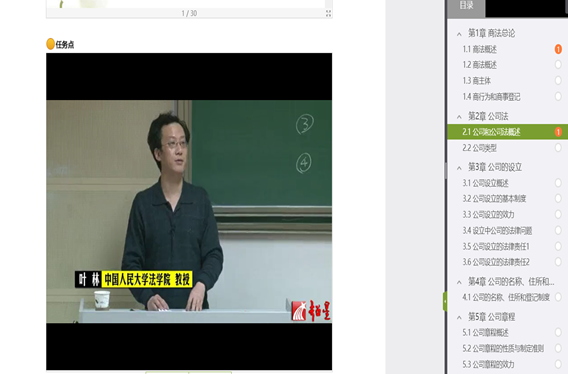Open section 1.1 商法概述
This screenshot has height=374, width=568.
point(480,49)
